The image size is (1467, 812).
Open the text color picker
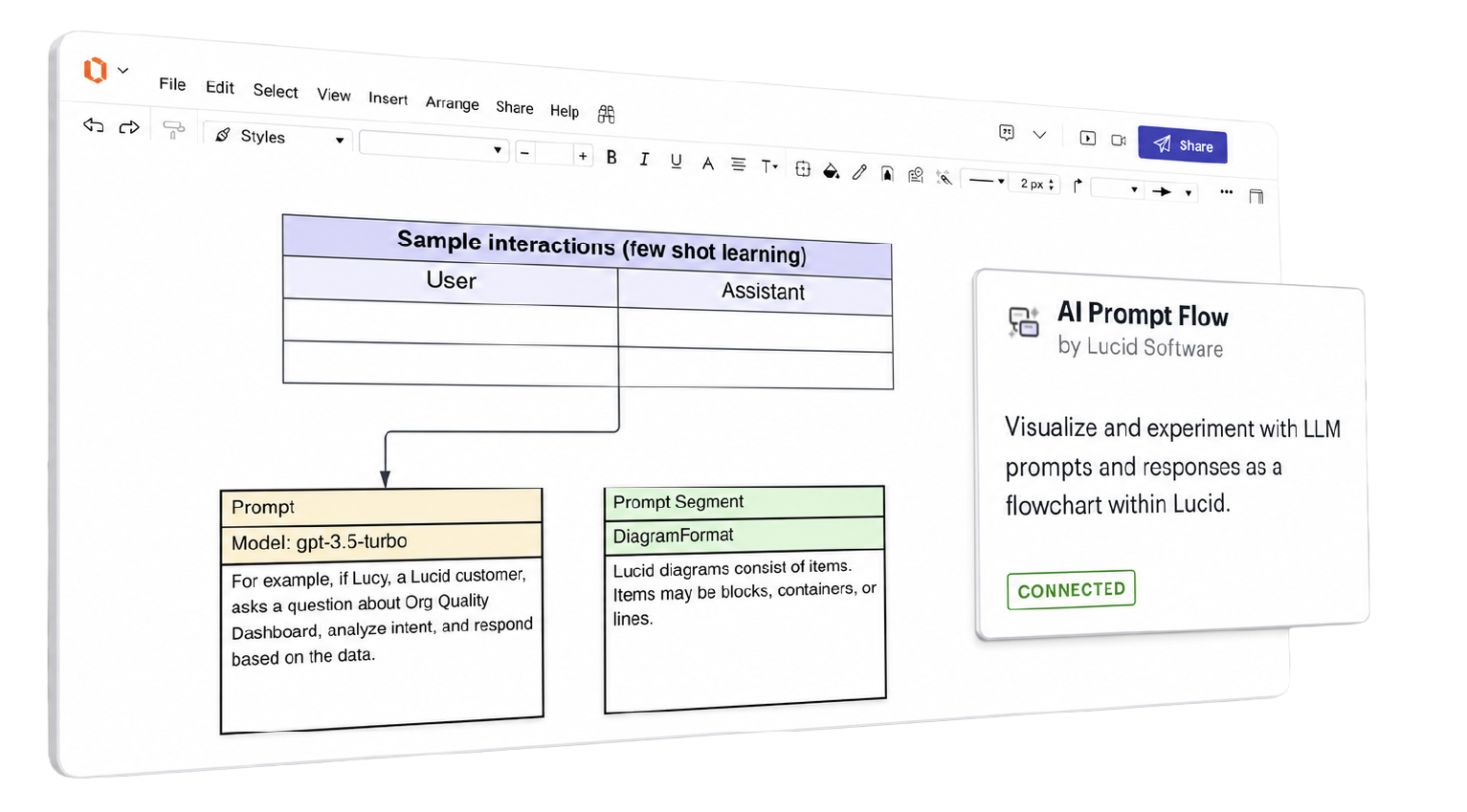[x=708, y=164]
